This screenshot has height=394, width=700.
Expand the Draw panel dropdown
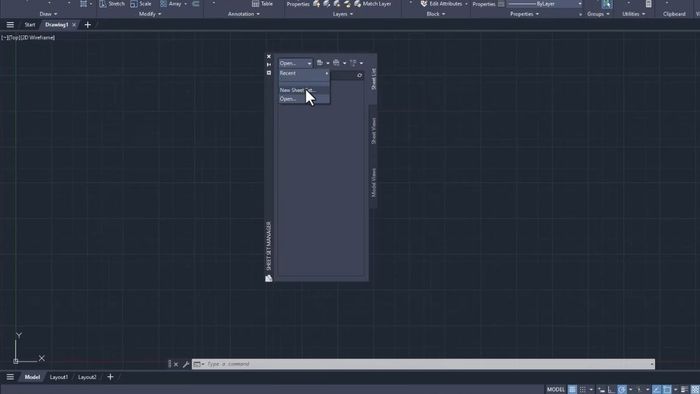click(48, 14)
